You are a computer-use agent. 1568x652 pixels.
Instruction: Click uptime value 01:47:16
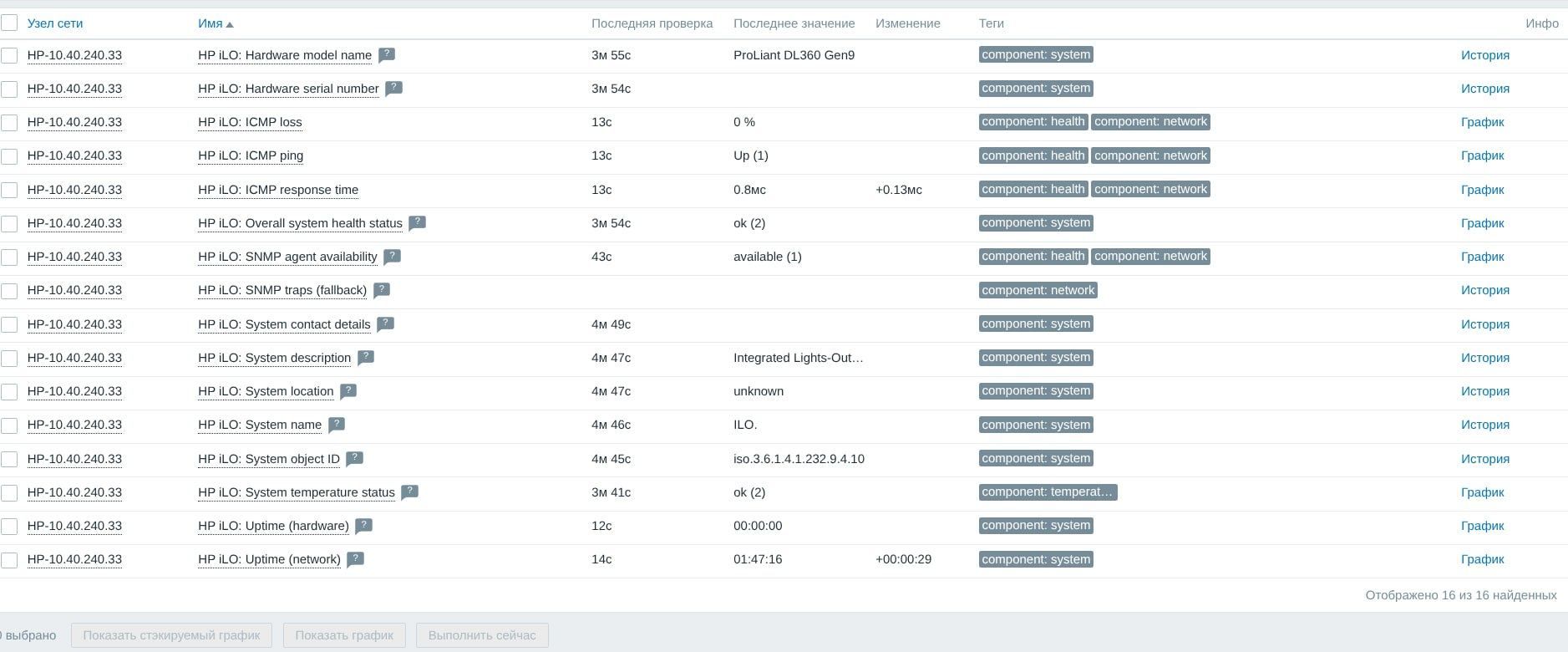click(x=758, y=559)
